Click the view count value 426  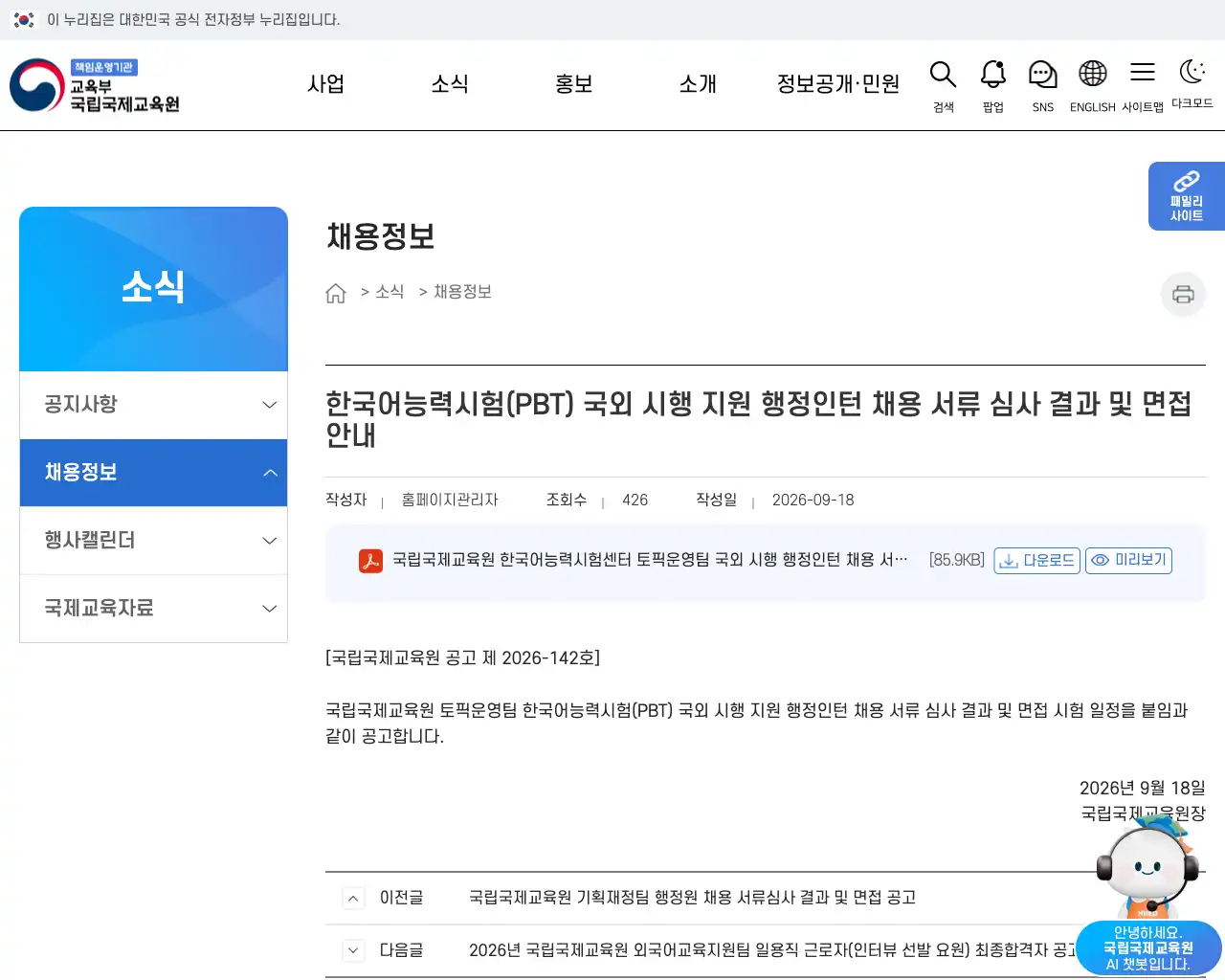[x=635, y=501]
